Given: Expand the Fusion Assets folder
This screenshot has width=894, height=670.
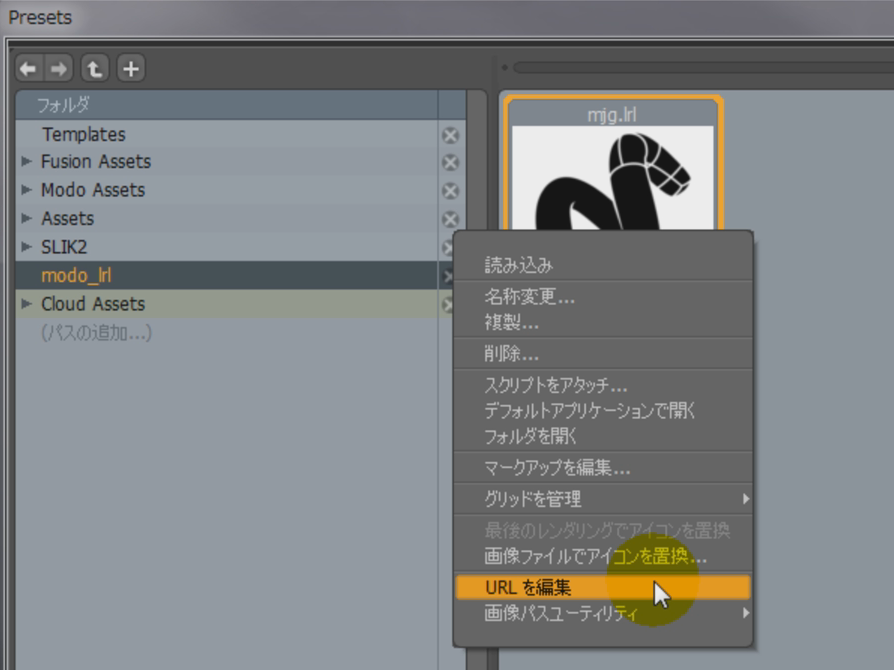Looking at the screenshot, I should pos(27,162).
